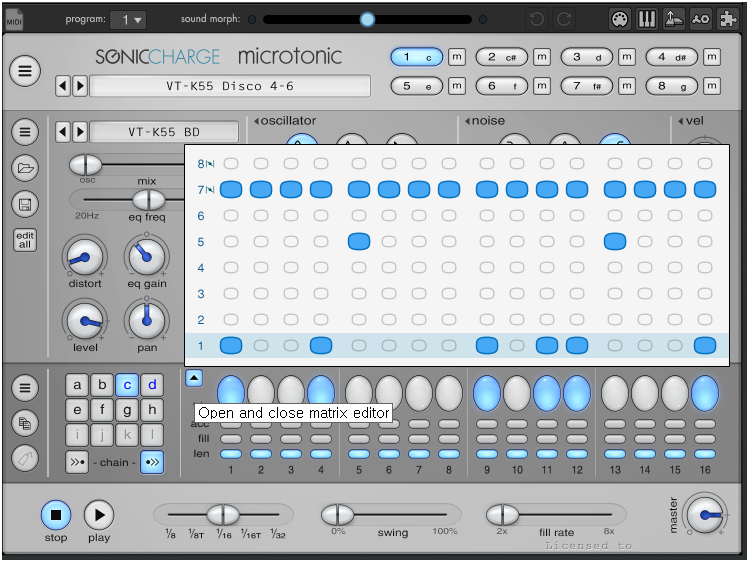Click the eq gain knob
Image resolution: width=749 pixels, height=562 pixels.
pos(146,257)
